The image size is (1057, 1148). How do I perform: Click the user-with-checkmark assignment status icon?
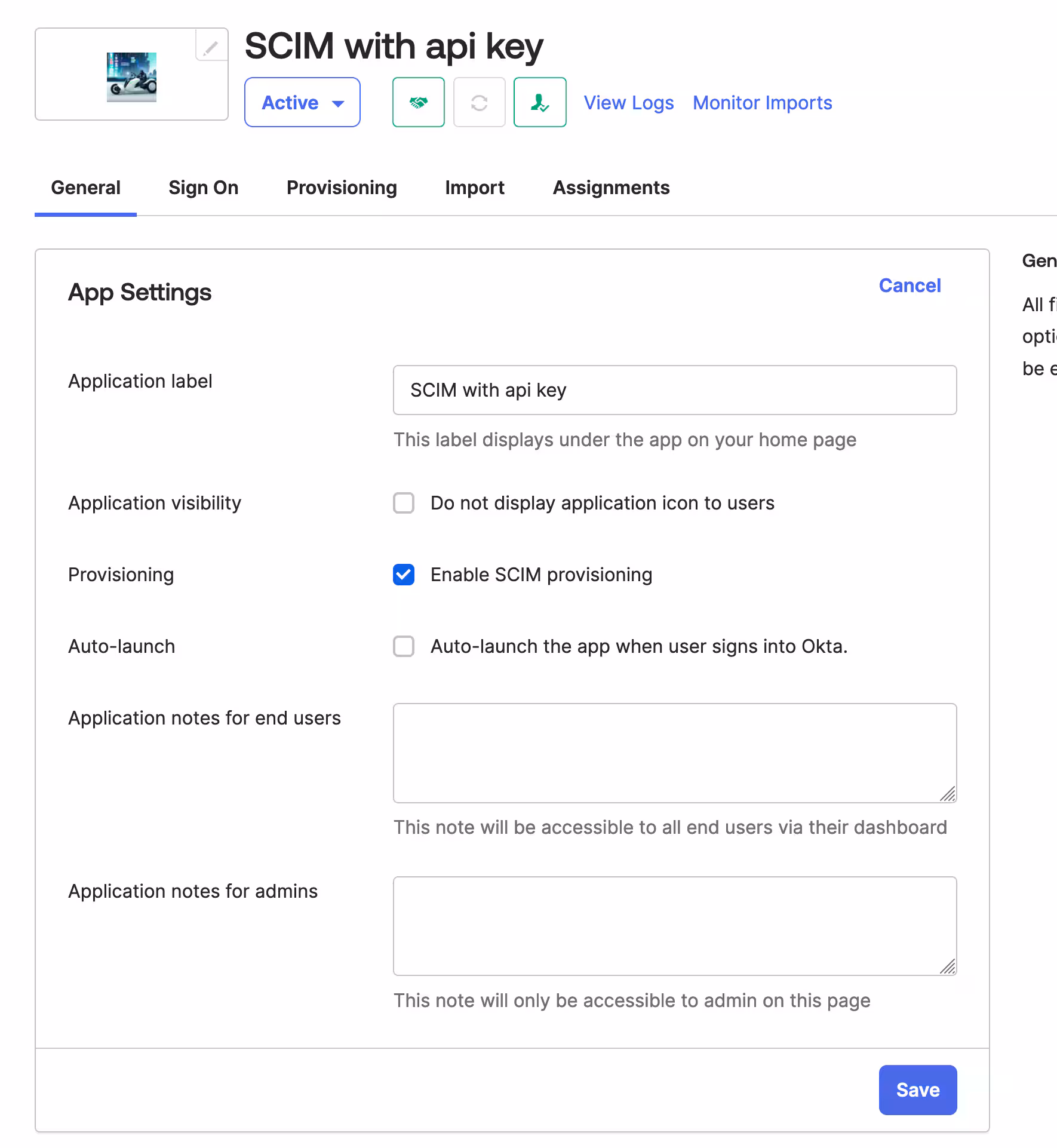click(x=539, y=102)
